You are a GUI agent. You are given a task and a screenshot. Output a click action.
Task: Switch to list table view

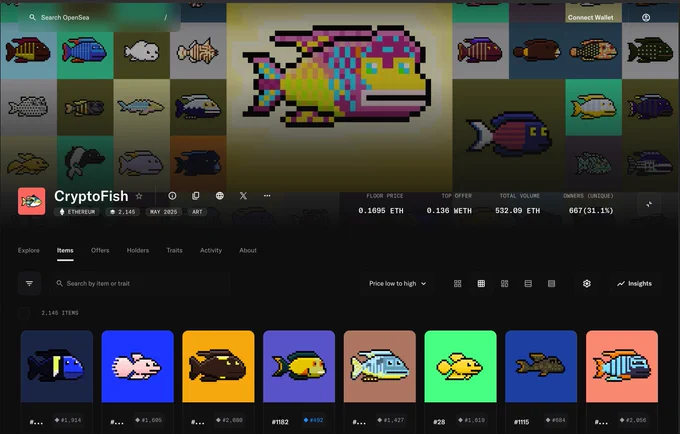tap(528, 284)
